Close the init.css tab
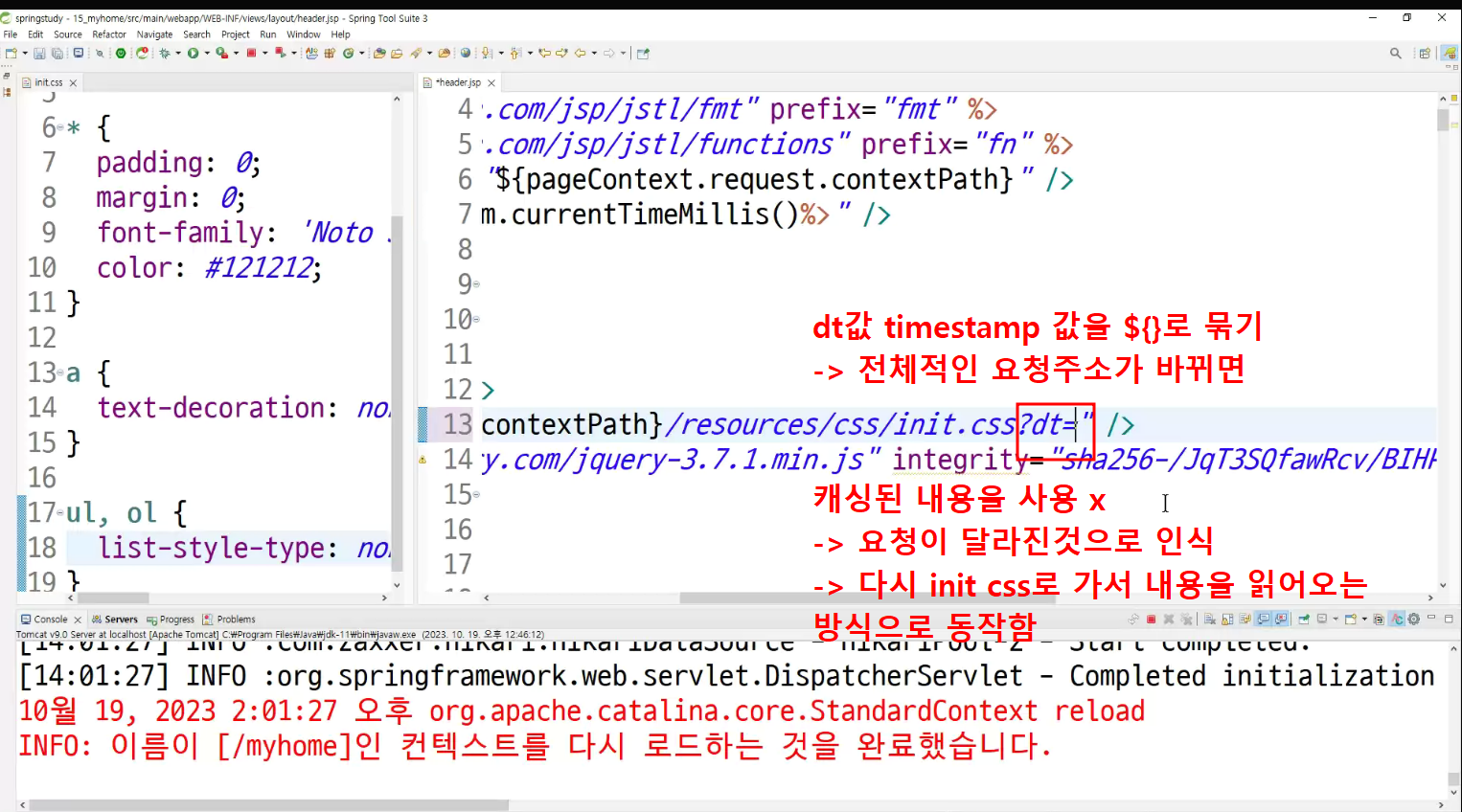This screenshot has height=812, width=1462. click(73, 83)
